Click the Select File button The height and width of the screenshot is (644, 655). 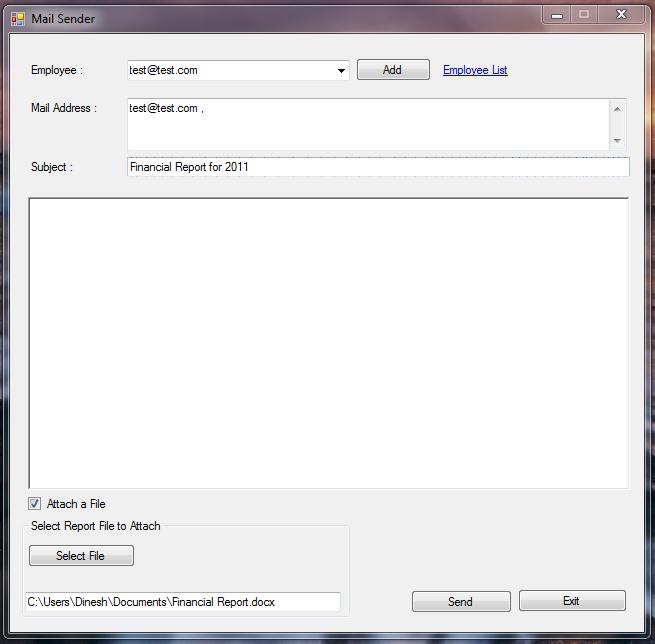pos(81,555)
